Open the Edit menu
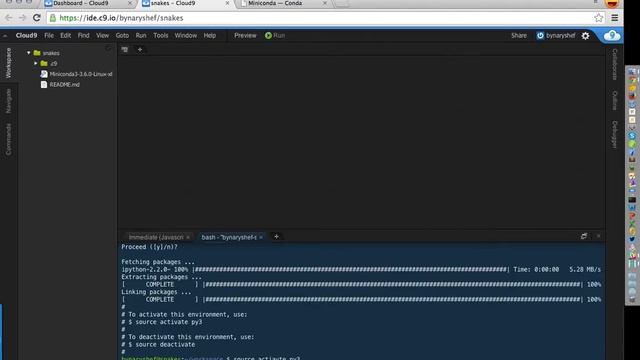640x360 pixels. [65, 36]
